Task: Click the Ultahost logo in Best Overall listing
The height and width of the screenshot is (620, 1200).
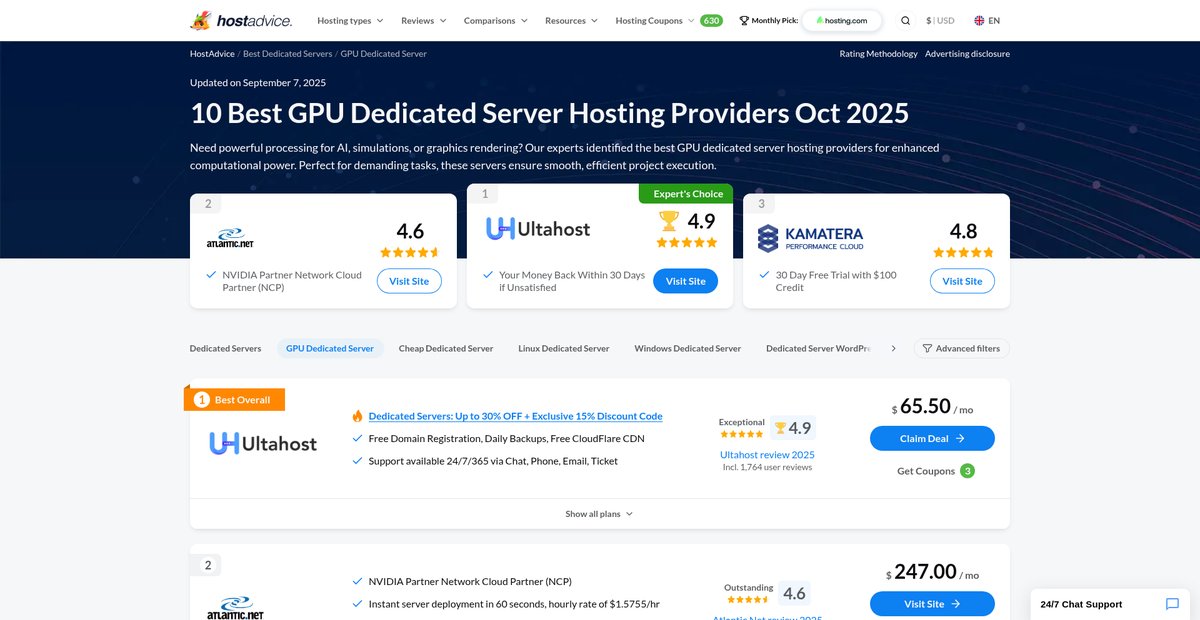Action: coord(263,443)
